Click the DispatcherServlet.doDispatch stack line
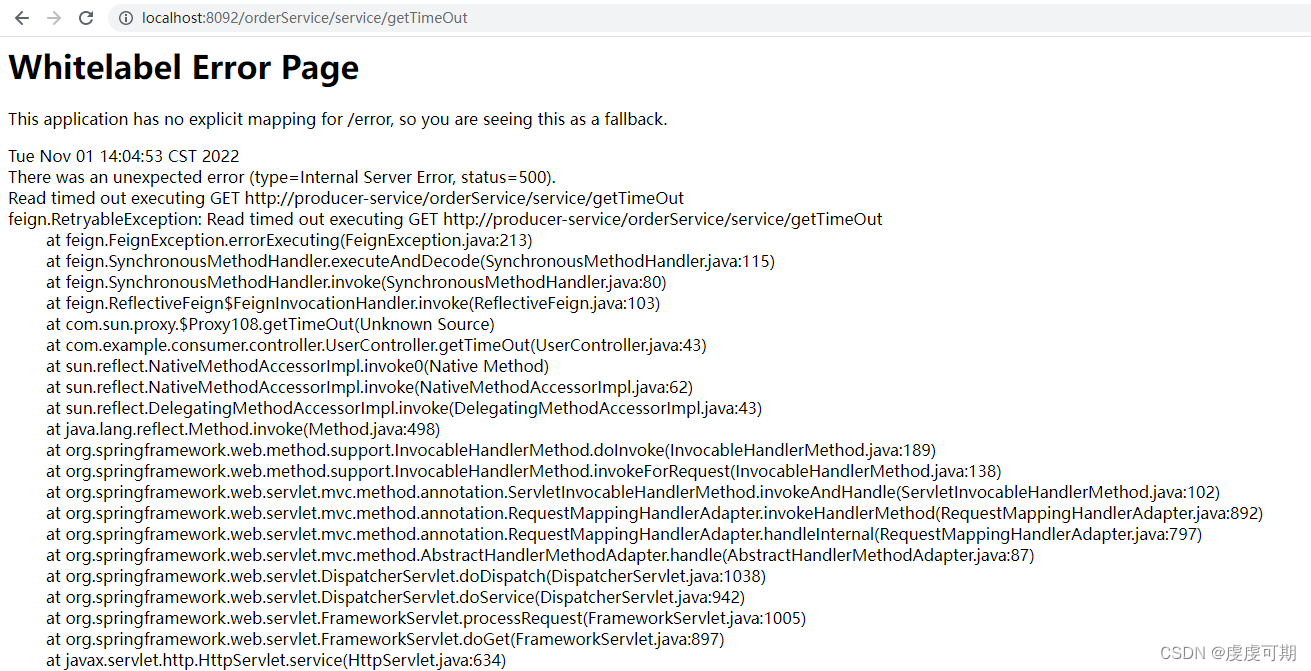Screen dimensions: 1311x671 (406, 576)
